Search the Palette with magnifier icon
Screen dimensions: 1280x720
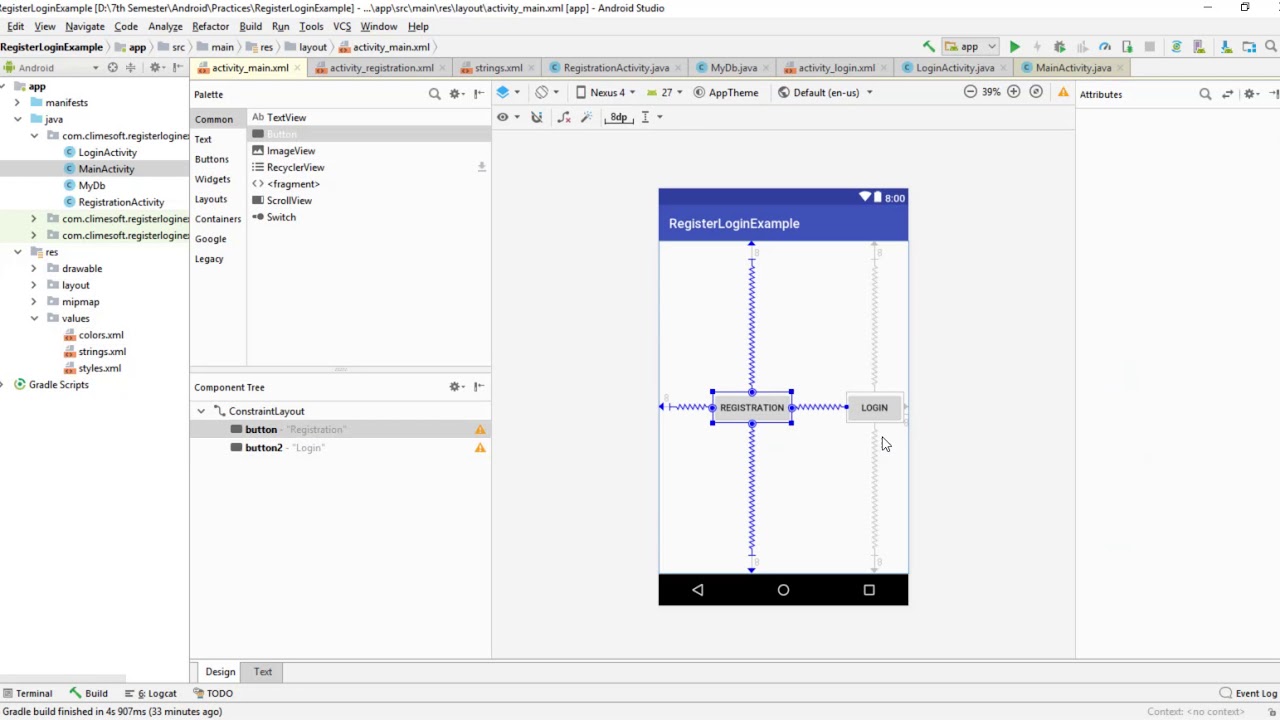click(x=434, y=94)
